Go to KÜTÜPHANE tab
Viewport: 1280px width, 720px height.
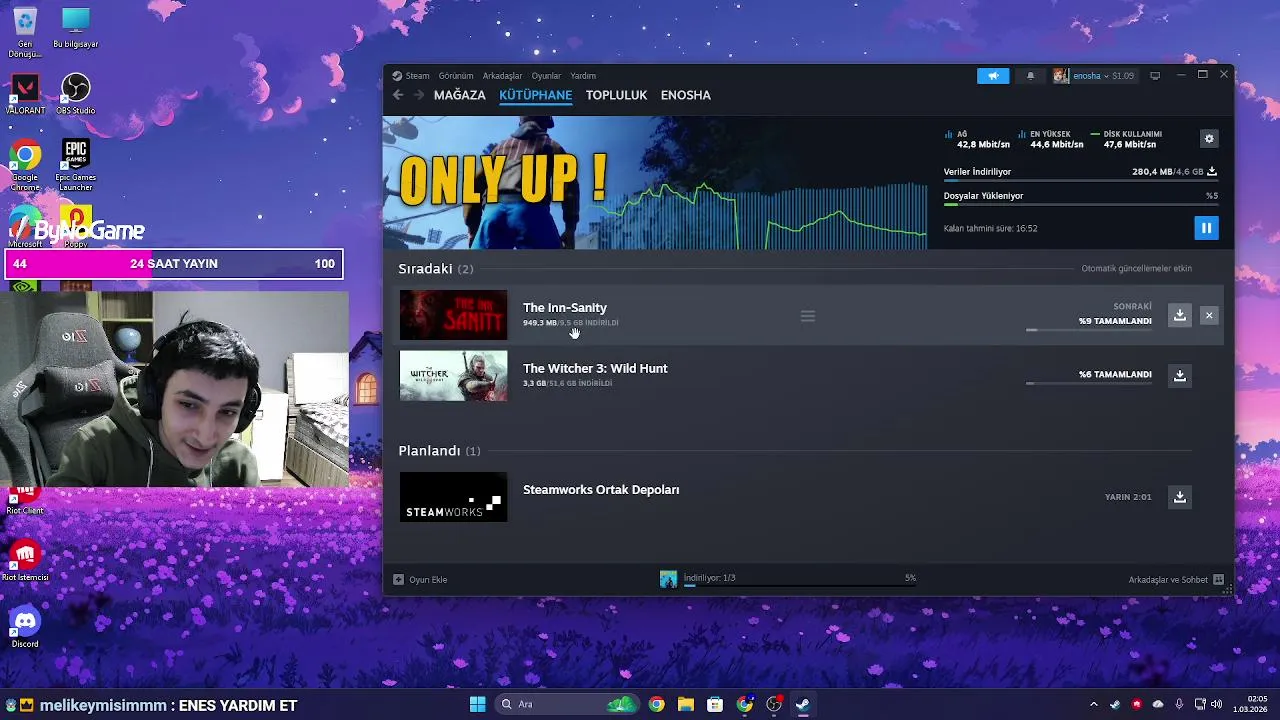(536, 95)
